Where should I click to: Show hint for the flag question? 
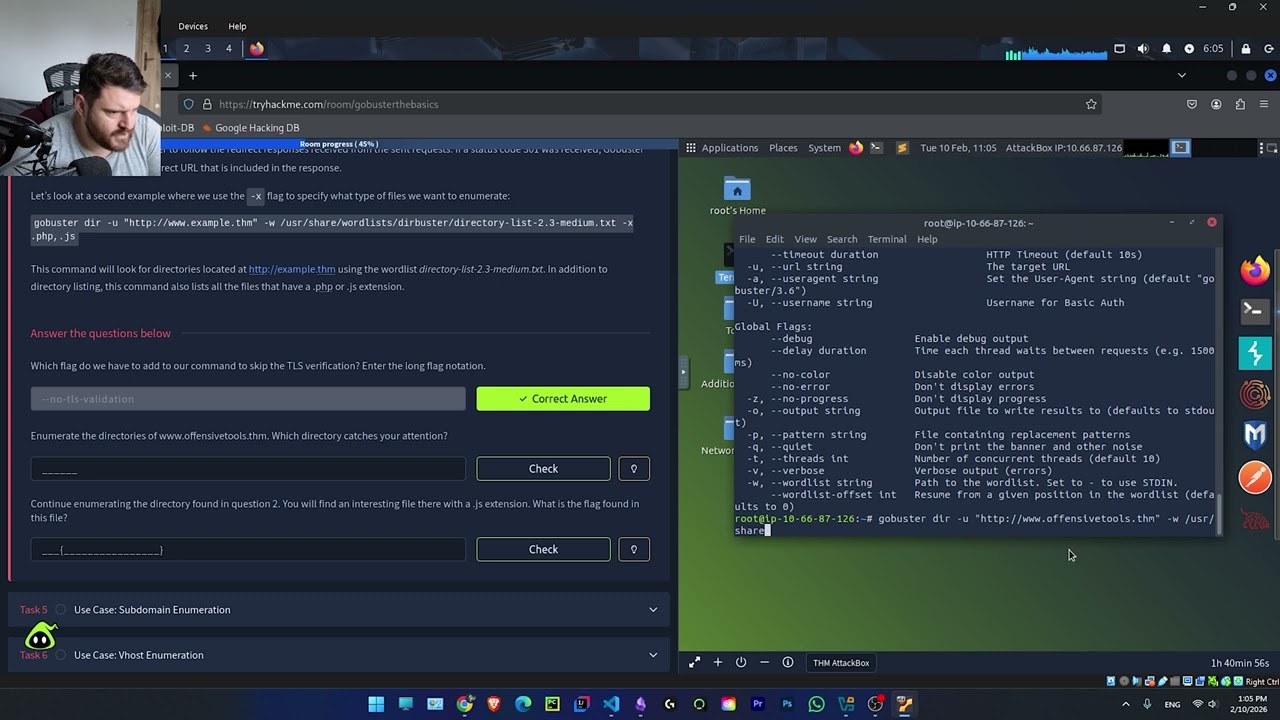(x=634, y=549)
